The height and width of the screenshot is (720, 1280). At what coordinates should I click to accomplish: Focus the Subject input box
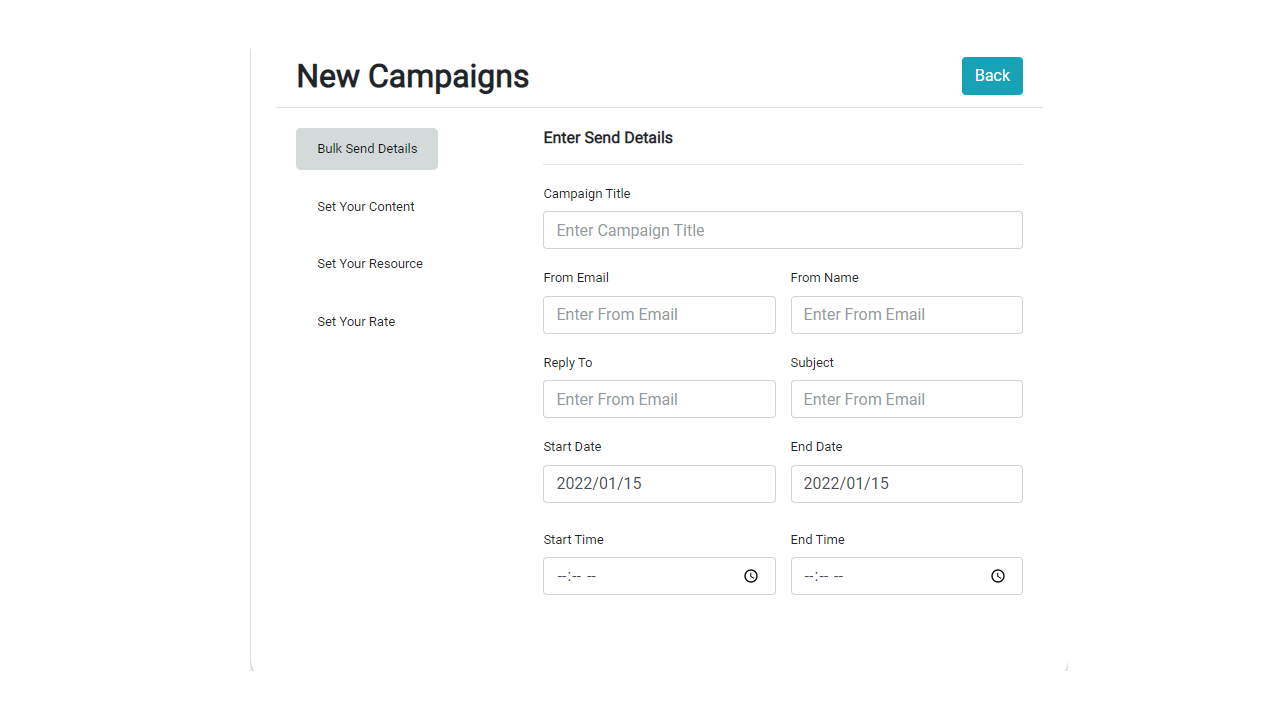[x=906, y=399]
